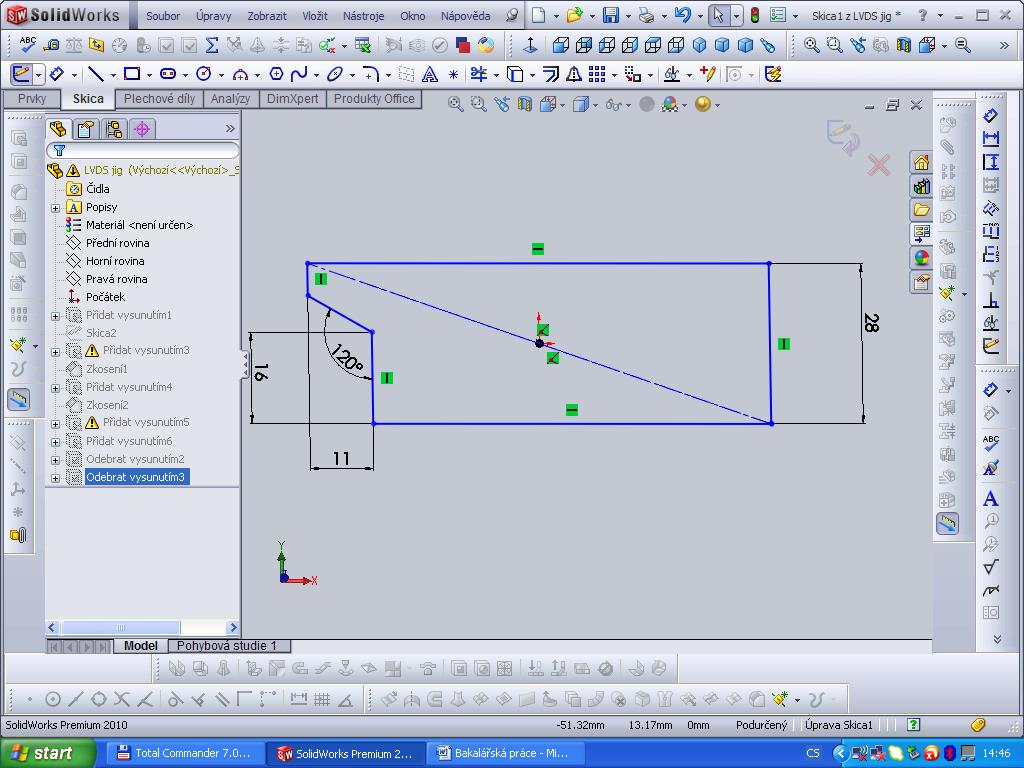Select Přední rovina in feature tree
The width and height of the screenshot is (1024, 768).
click(x=118, y=243)
